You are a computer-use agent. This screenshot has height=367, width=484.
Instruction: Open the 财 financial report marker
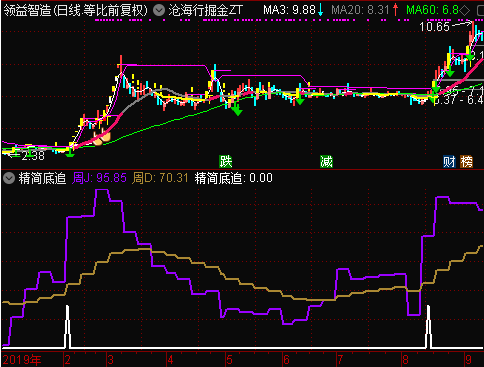click(449, 162)
